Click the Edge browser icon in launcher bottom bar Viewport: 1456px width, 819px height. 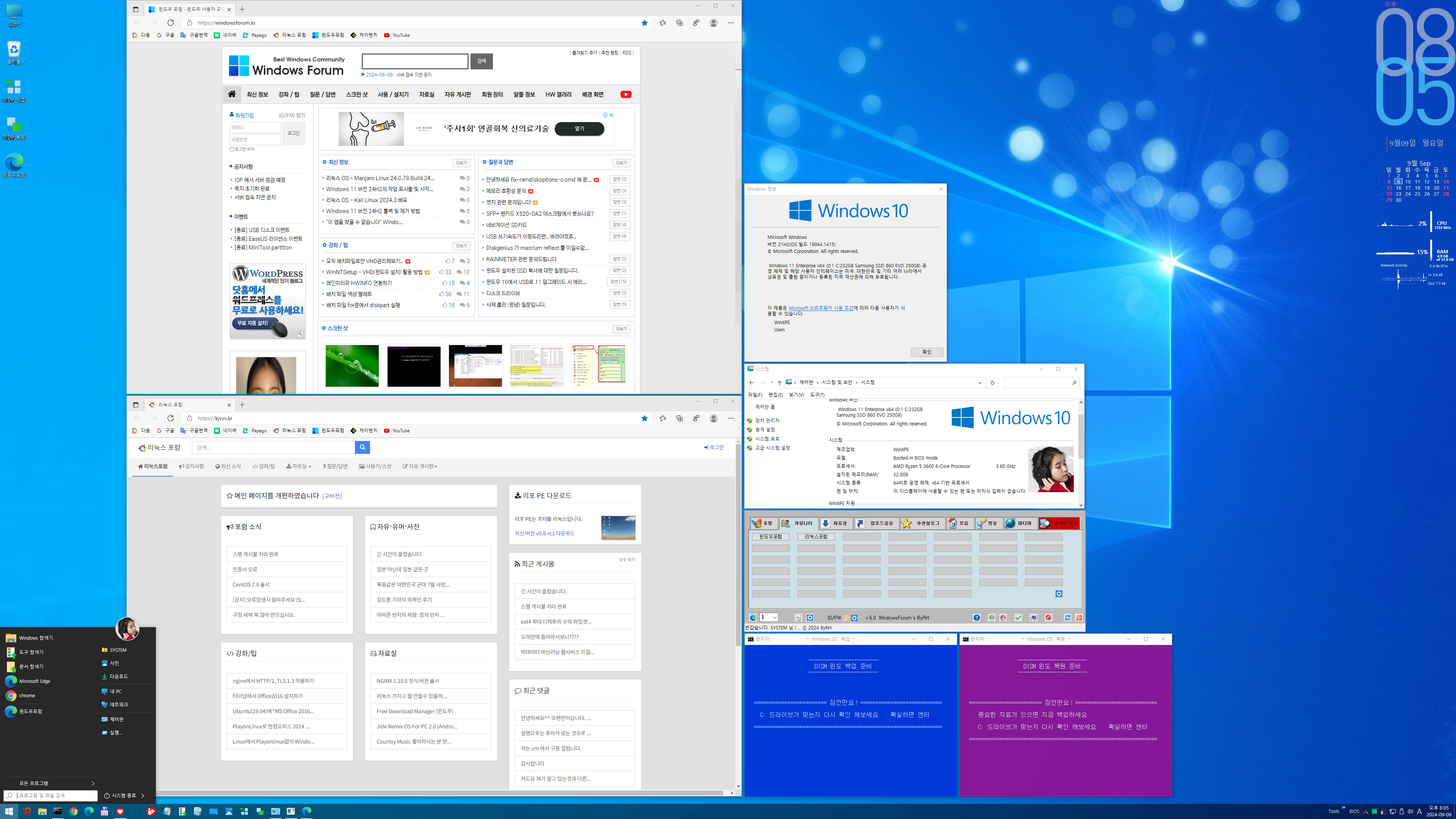tap(753, 618)
